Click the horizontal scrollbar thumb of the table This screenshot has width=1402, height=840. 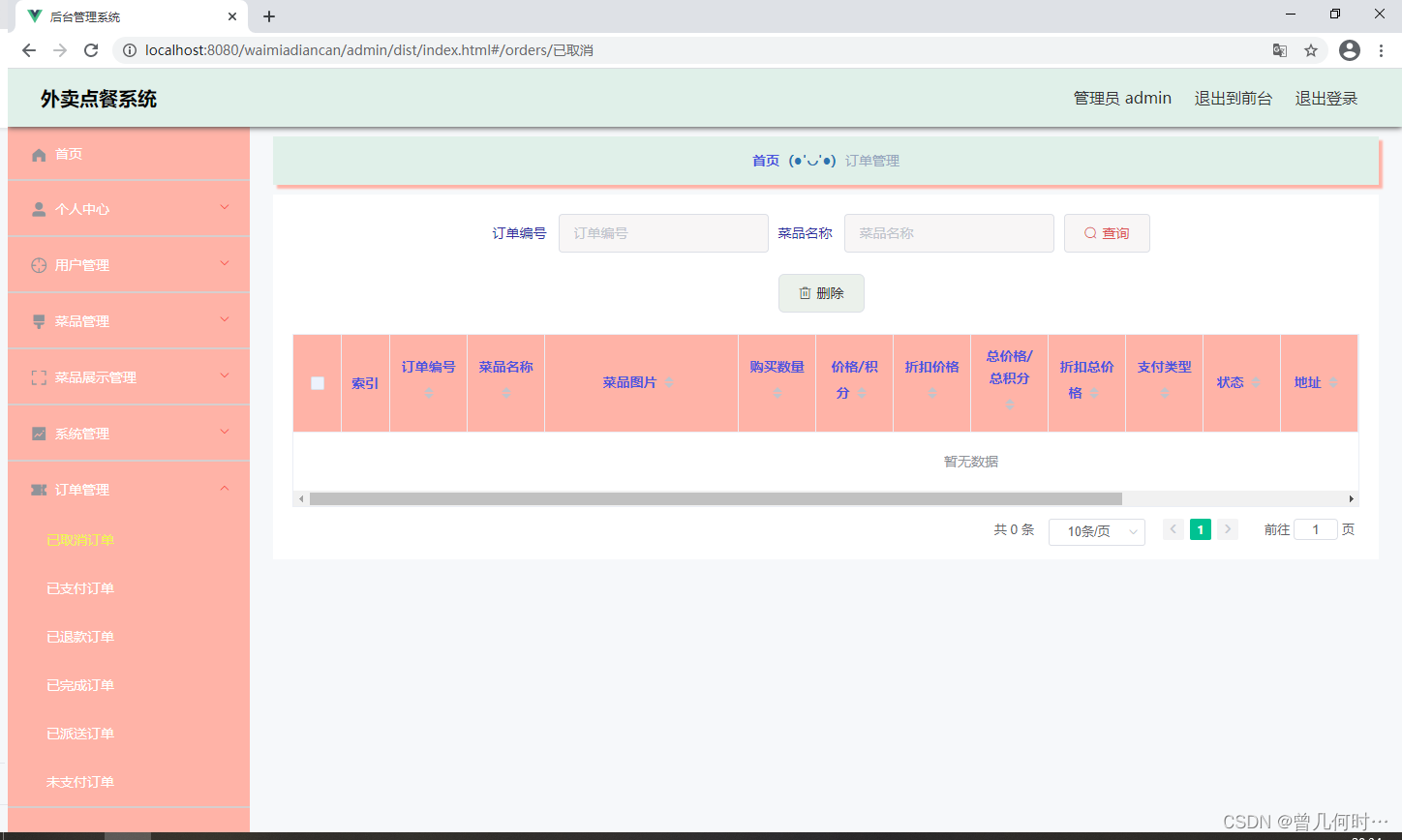point(716,498)
